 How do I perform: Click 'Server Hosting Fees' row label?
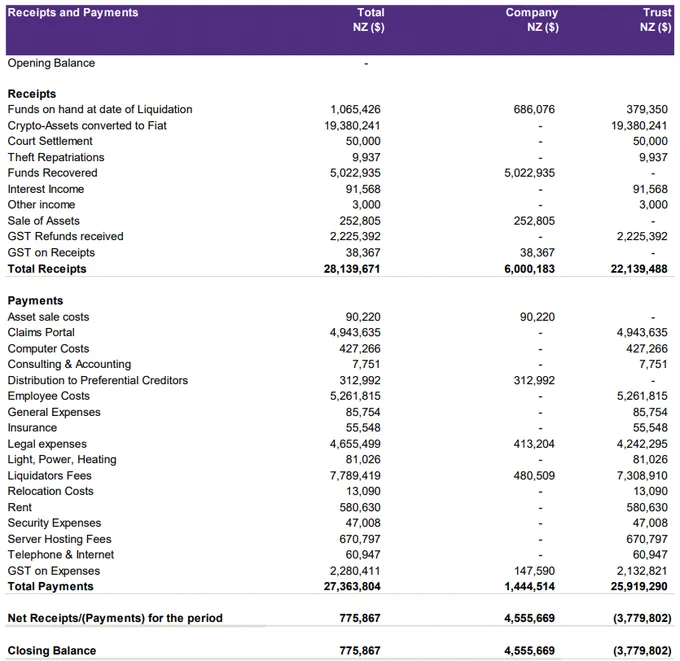pos(59,539)
